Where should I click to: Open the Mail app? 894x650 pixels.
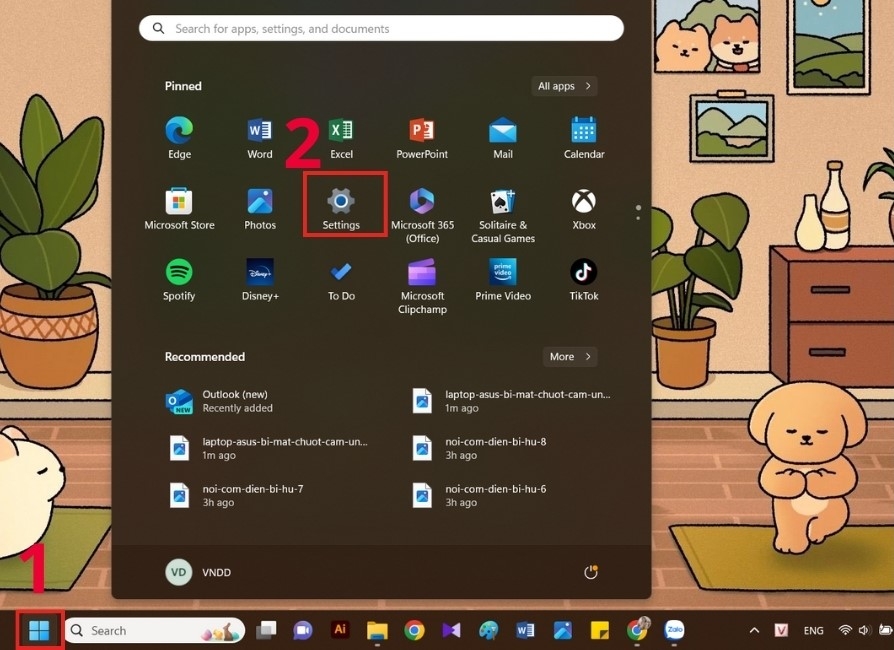pyautogui.click(x=503, y=137)
